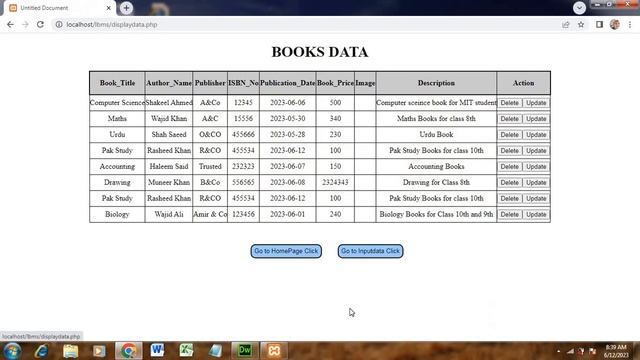The width and height of the screenshot is (640, 360).
Task: Click the site info icon in address bar
Action: tap(59, 24)
